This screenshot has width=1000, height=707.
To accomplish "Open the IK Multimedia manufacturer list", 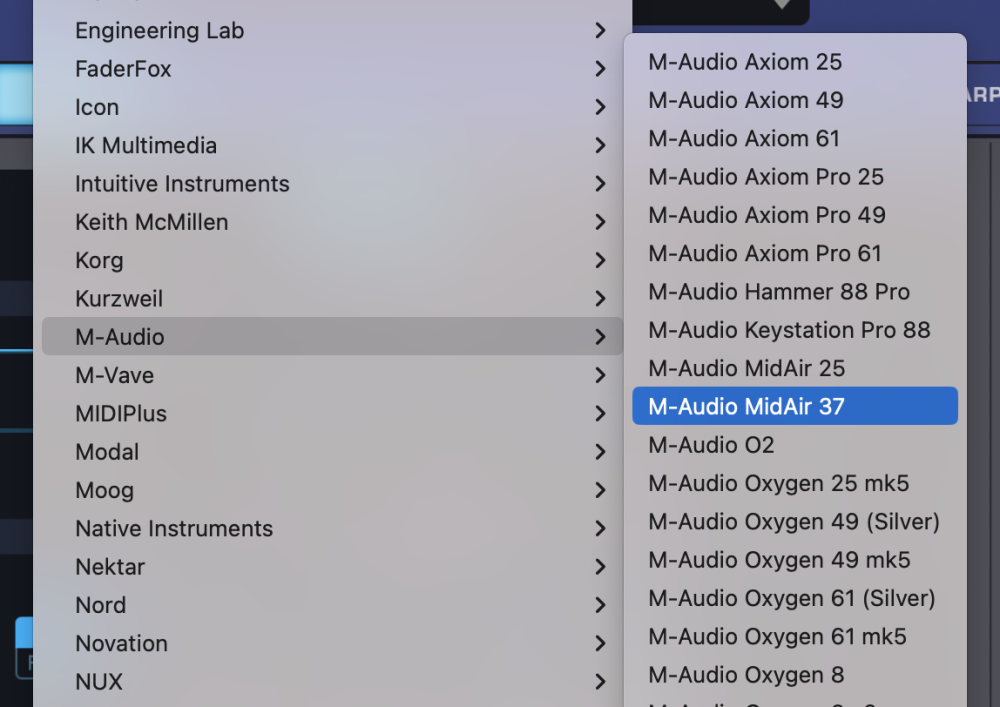I will [x=146, y=146].
